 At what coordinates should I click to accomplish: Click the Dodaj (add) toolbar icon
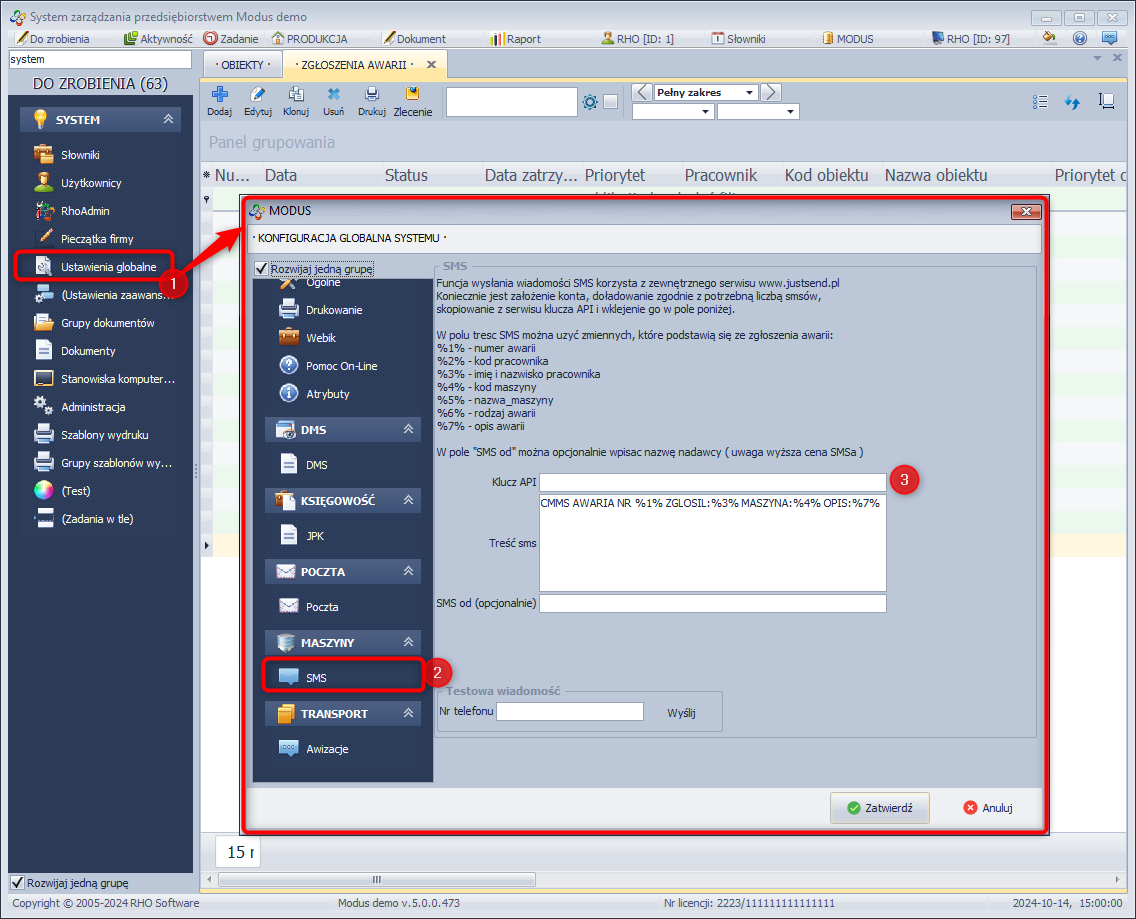pyautogui.click(x=219, y=101)
